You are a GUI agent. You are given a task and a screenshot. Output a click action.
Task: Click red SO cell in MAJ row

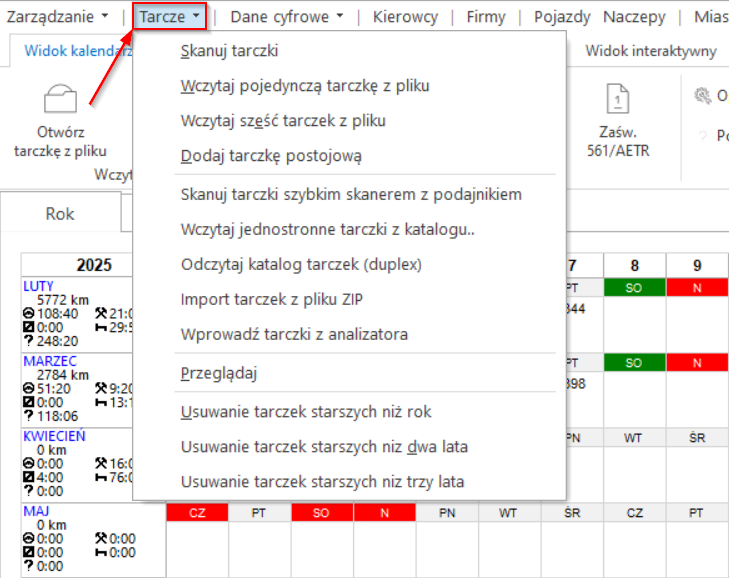(x=322, y=513)
